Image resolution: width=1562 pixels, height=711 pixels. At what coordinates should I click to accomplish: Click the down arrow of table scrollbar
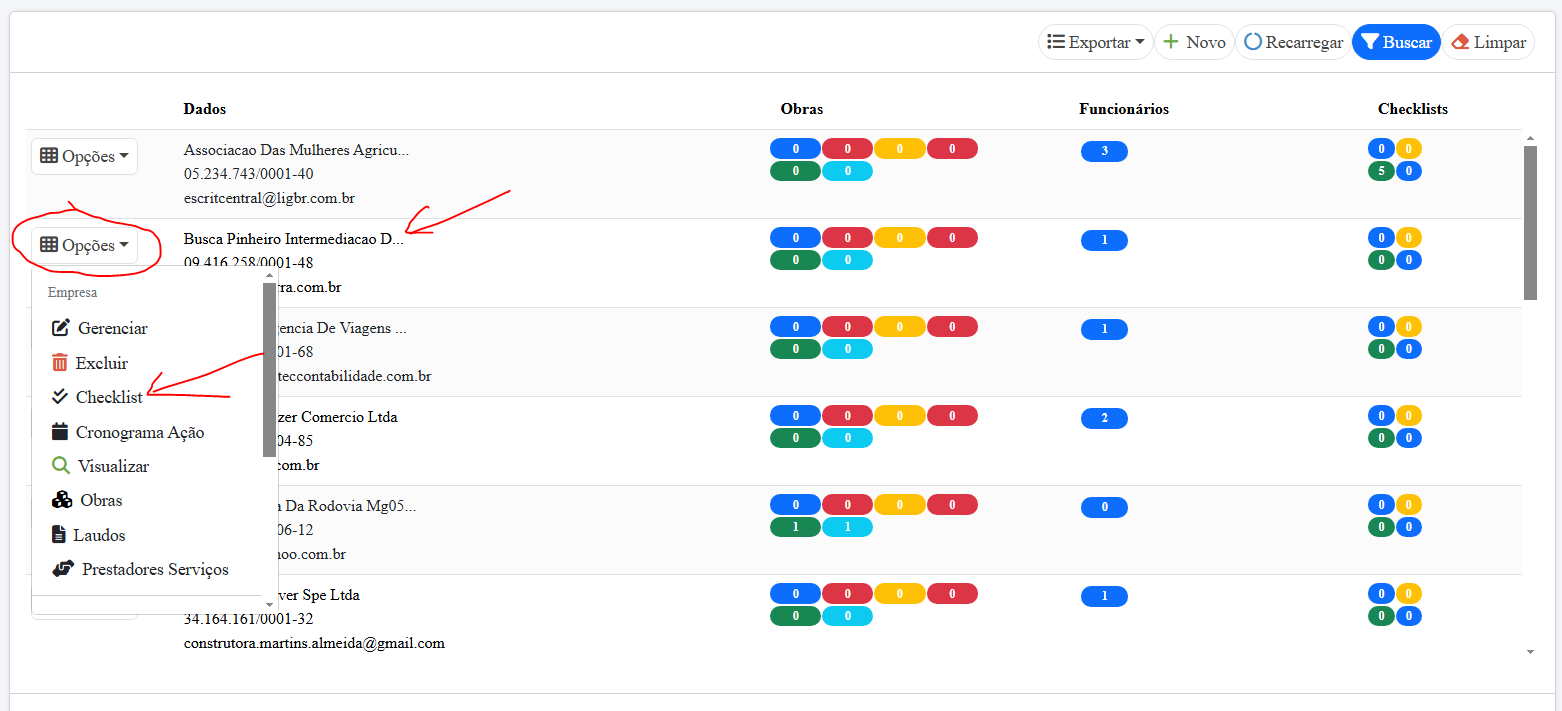pyautogui.click(x=1530, y=652)
